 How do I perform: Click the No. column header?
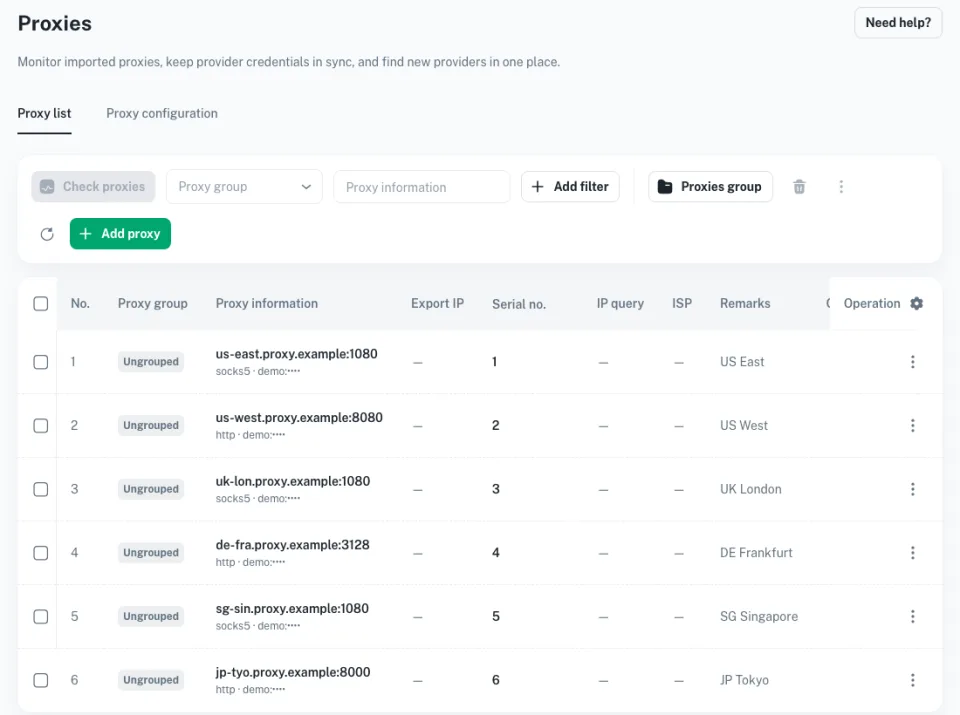80,304
